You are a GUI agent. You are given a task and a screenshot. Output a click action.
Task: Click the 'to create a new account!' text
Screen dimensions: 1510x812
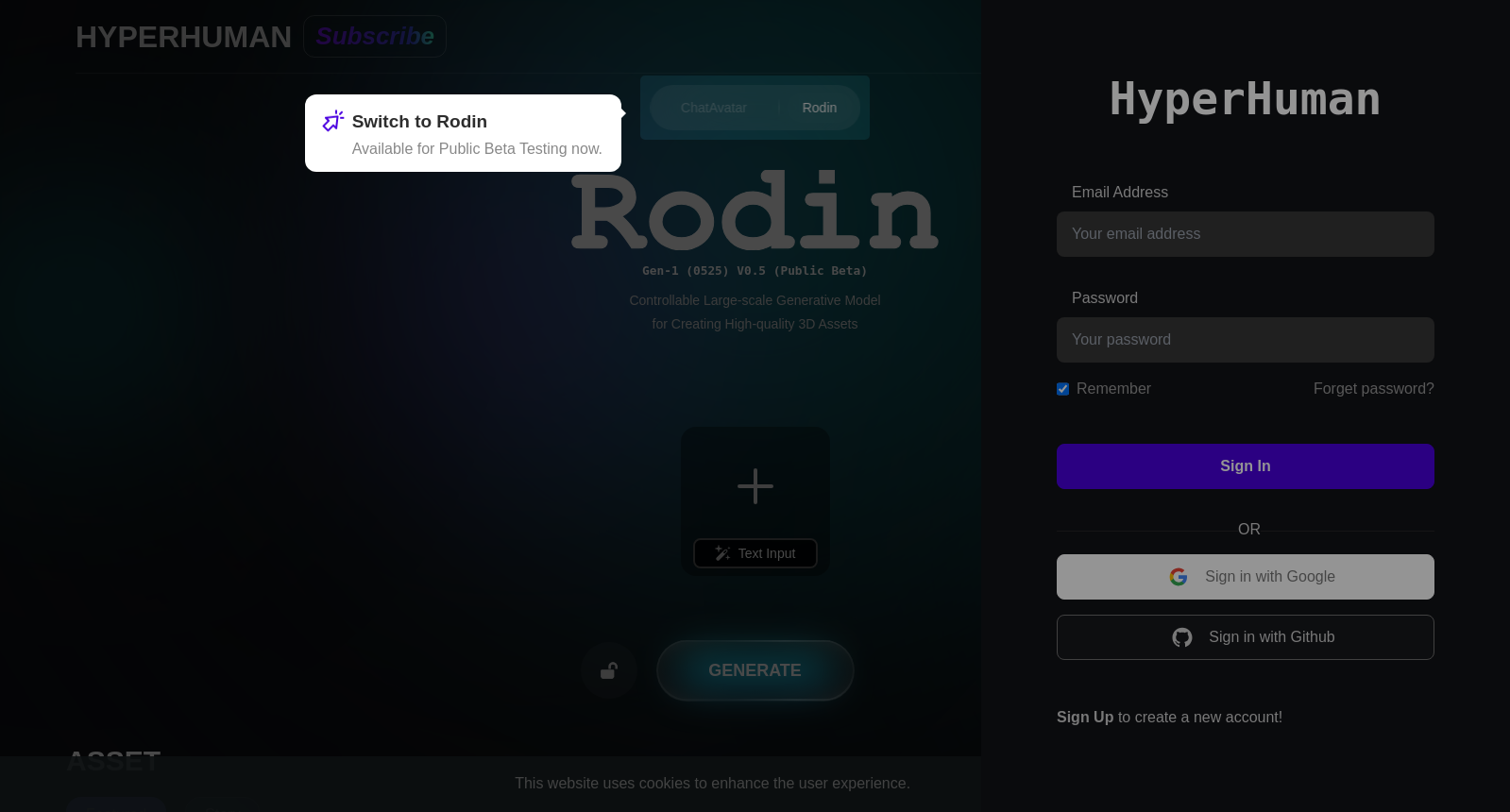pyautogui.click(x=1200, y=718)
